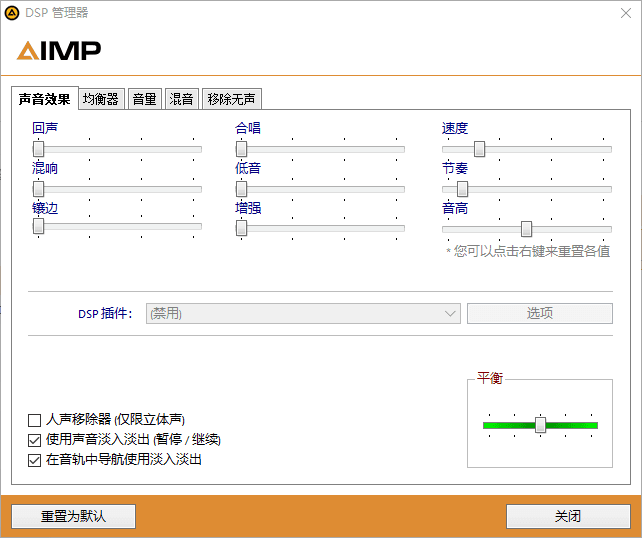The width and height of the screenshot is (642, 538).
Task: Uncheck 在音轨中导航使用淡入淡出 option
Action: [35, 460]
